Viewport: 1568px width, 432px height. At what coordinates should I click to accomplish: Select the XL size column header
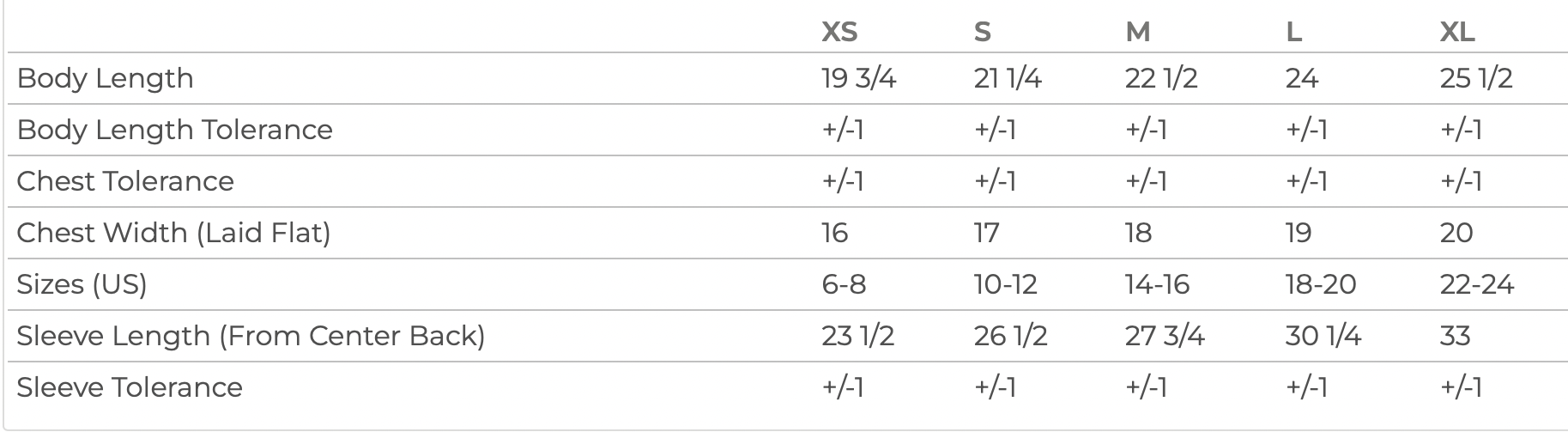tap(1456, 32)
